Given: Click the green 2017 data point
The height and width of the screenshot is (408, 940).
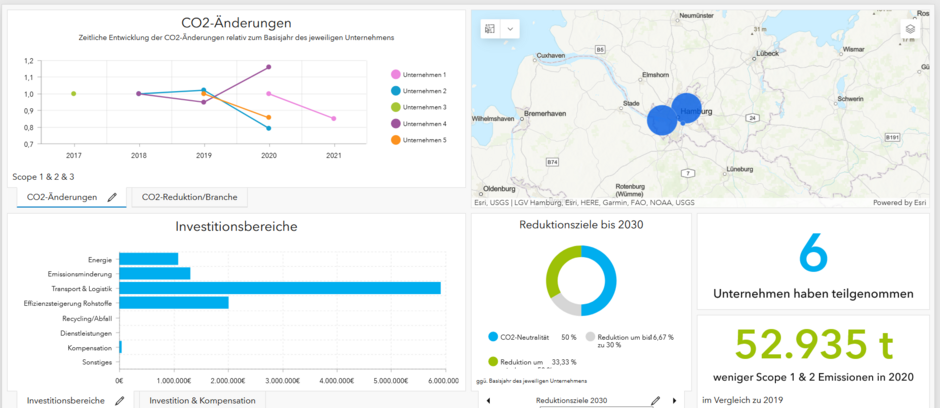Looking at the screenshot, I should (74, 93).
